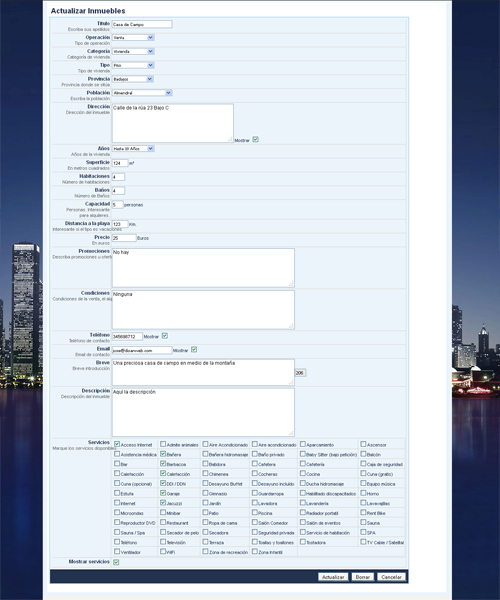Click the Email input field
This screenshot has height=600, width=500.
(x=142, y=350)
